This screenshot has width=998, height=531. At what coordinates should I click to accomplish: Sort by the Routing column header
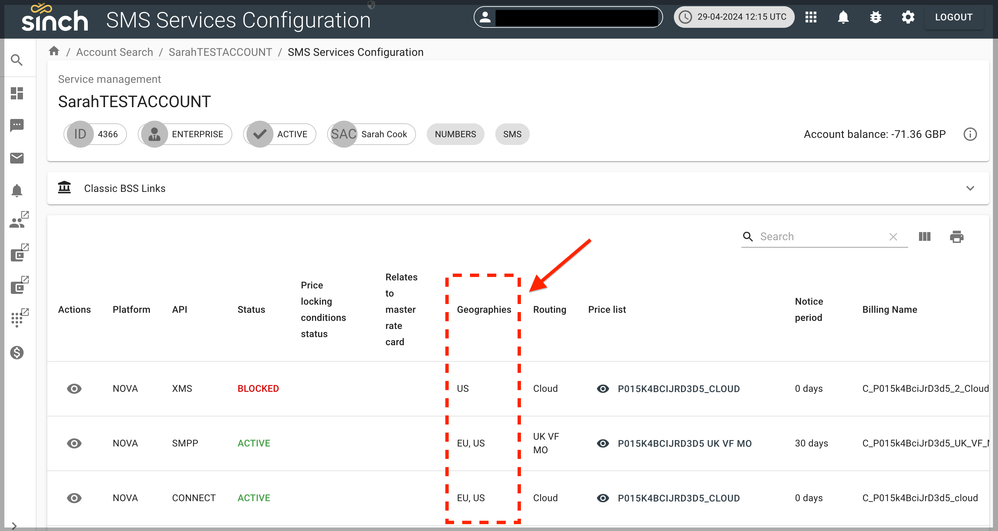point(549,309)
